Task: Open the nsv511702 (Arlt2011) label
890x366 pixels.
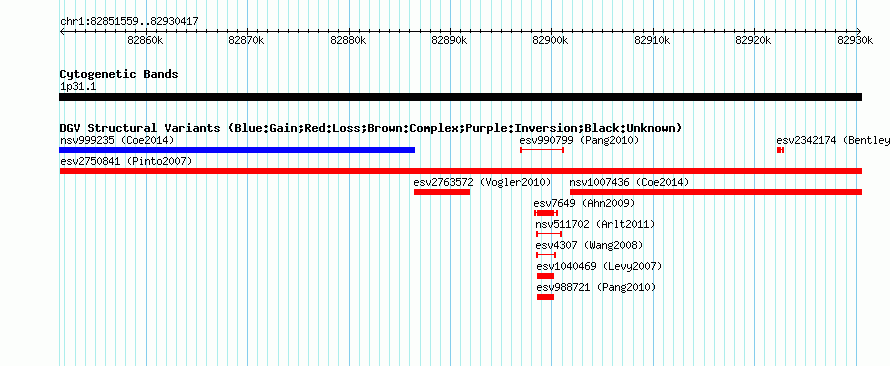Action: (x=595, y=224)
